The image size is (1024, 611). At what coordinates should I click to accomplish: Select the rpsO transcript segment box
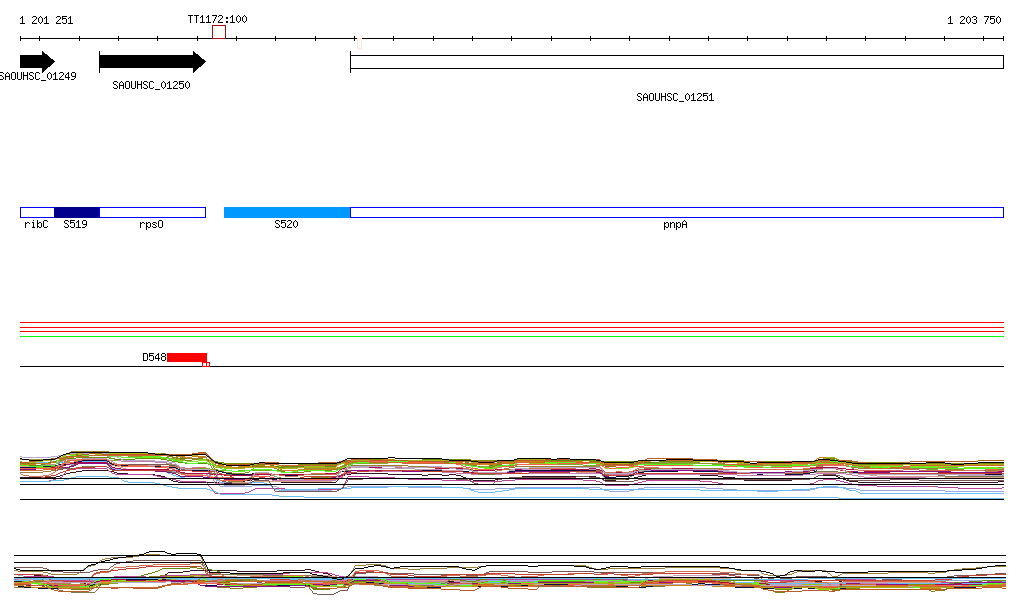click(x=152, y=212)
